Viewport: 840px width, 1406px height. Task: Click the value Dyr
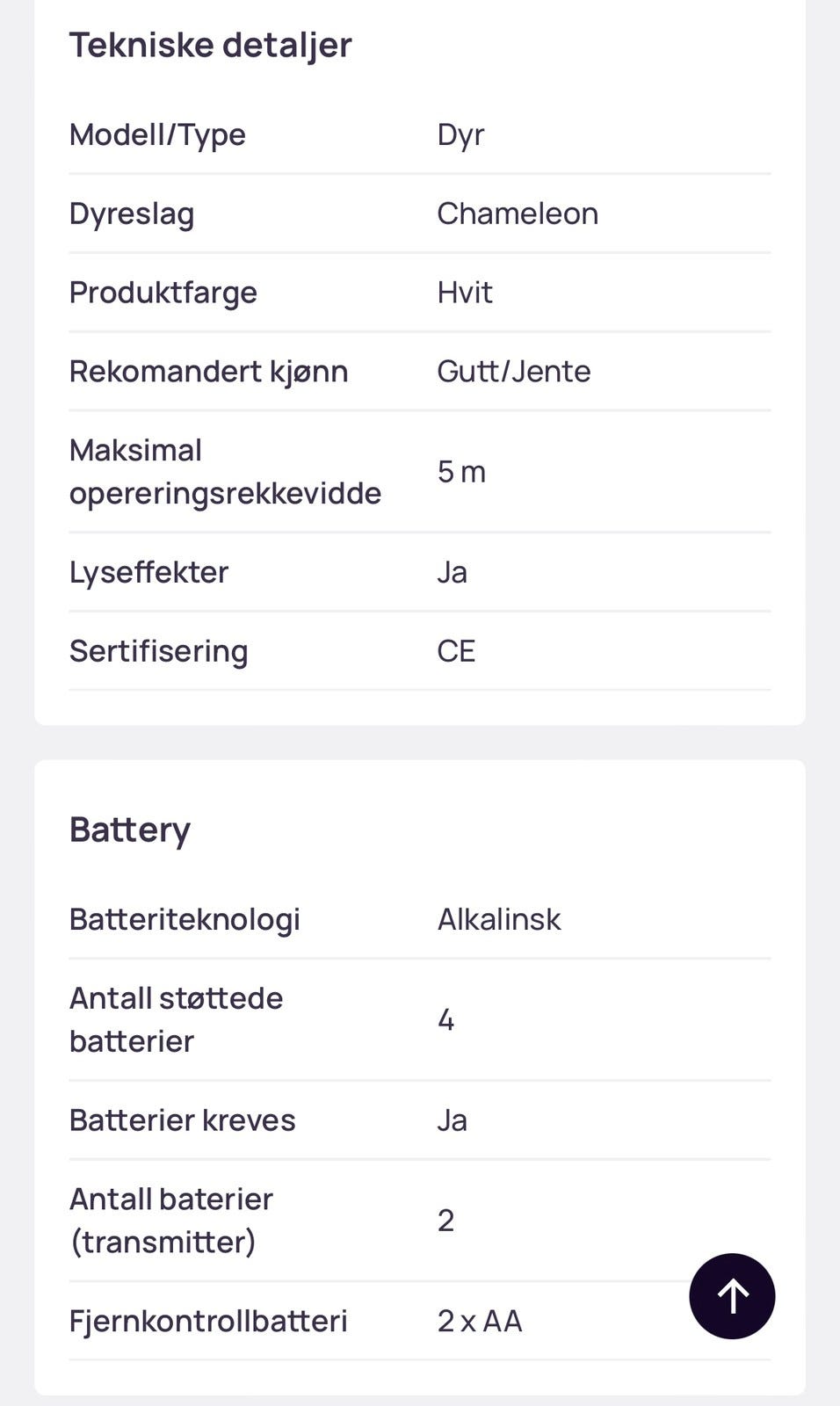[x=460, y=134]
